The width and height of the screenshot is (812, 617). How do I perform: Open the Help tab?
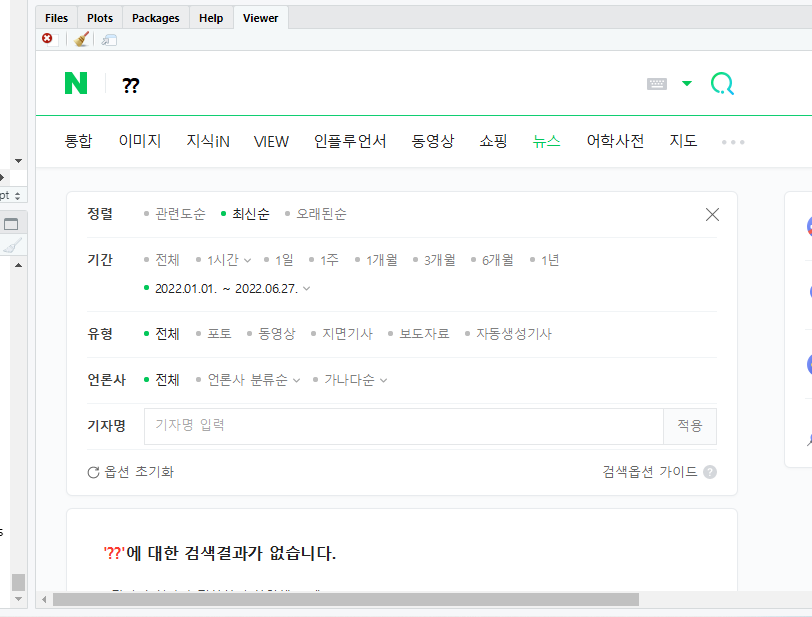(211, 18)
